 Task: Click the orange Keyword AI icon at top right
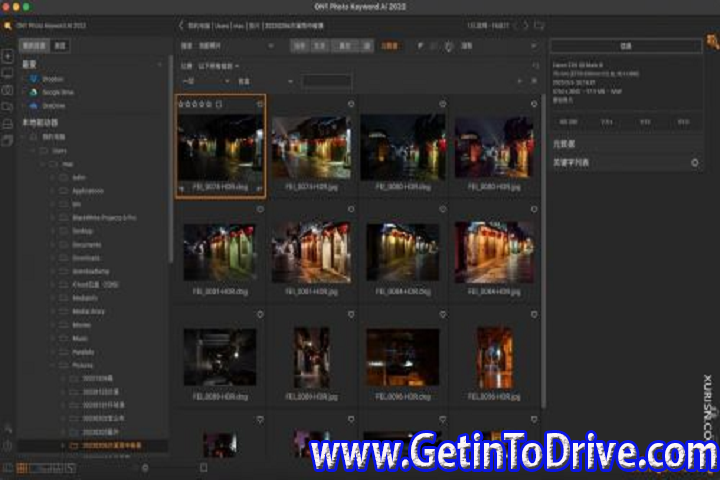coord(712,43)
